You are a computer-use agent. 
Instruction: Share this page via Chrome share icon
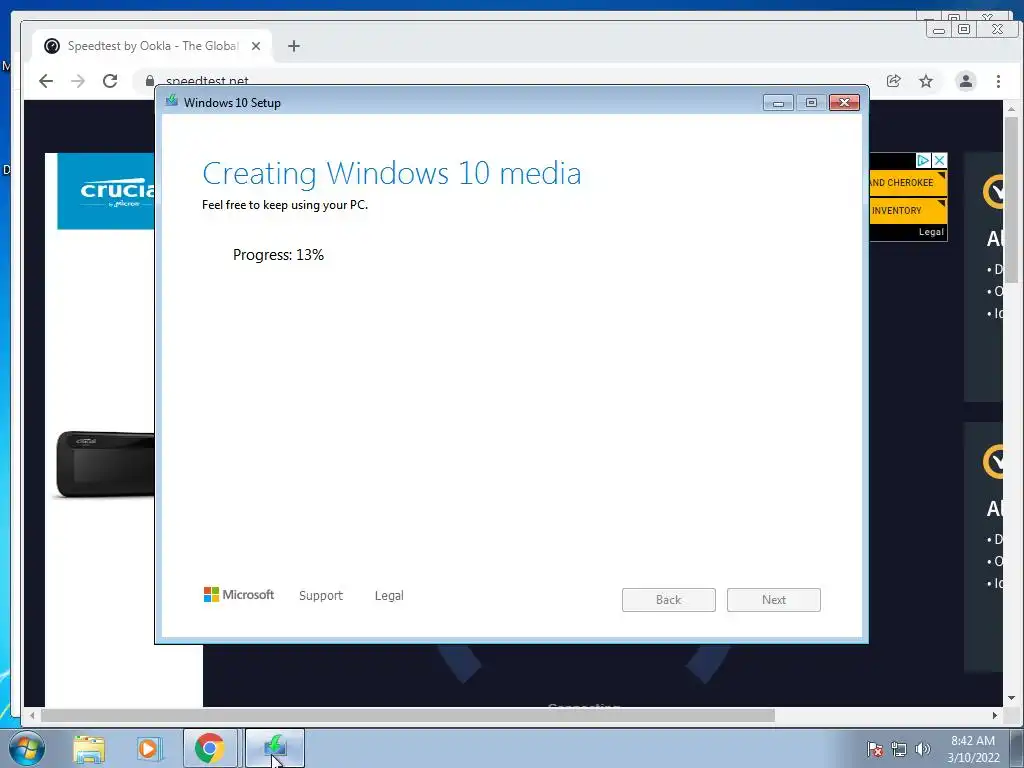pyautogui.click(x=893, y=81)
